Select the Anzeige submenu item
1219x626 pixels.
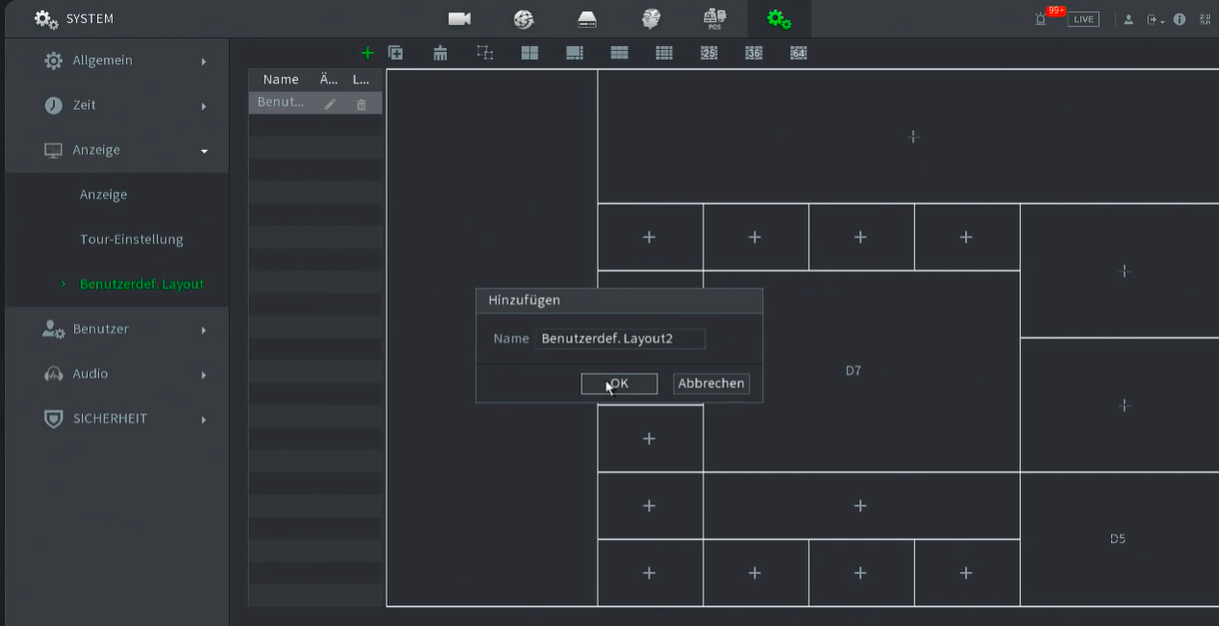tap(103, 195)
